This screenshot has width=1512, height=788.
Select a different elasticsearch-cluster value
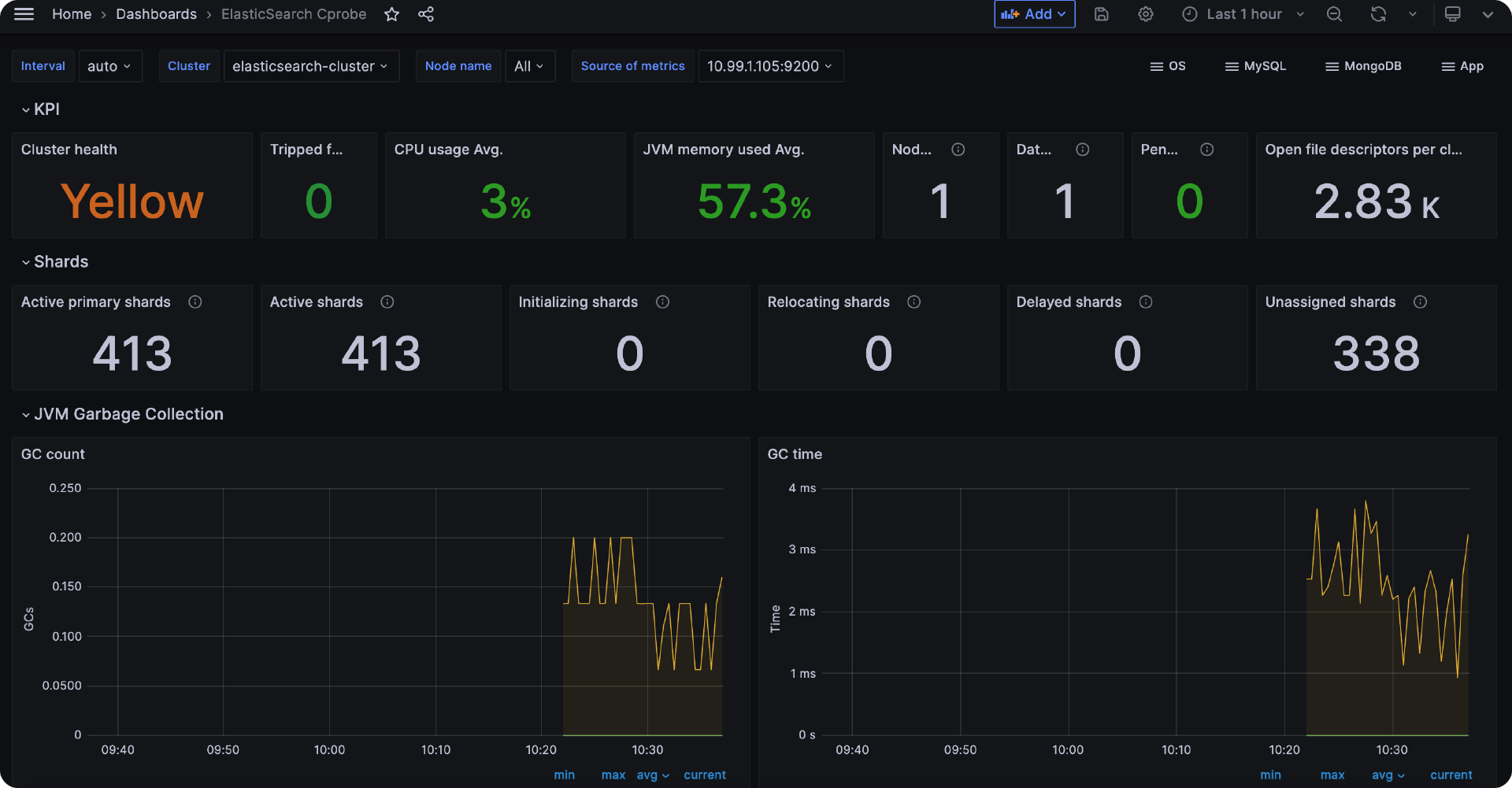[311, 66]
